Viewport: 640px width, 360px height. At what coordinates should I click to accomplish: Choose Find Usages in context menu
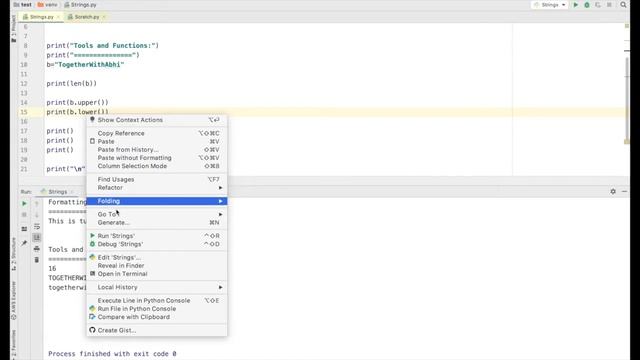pyautogui.click(x=157, y=180)
